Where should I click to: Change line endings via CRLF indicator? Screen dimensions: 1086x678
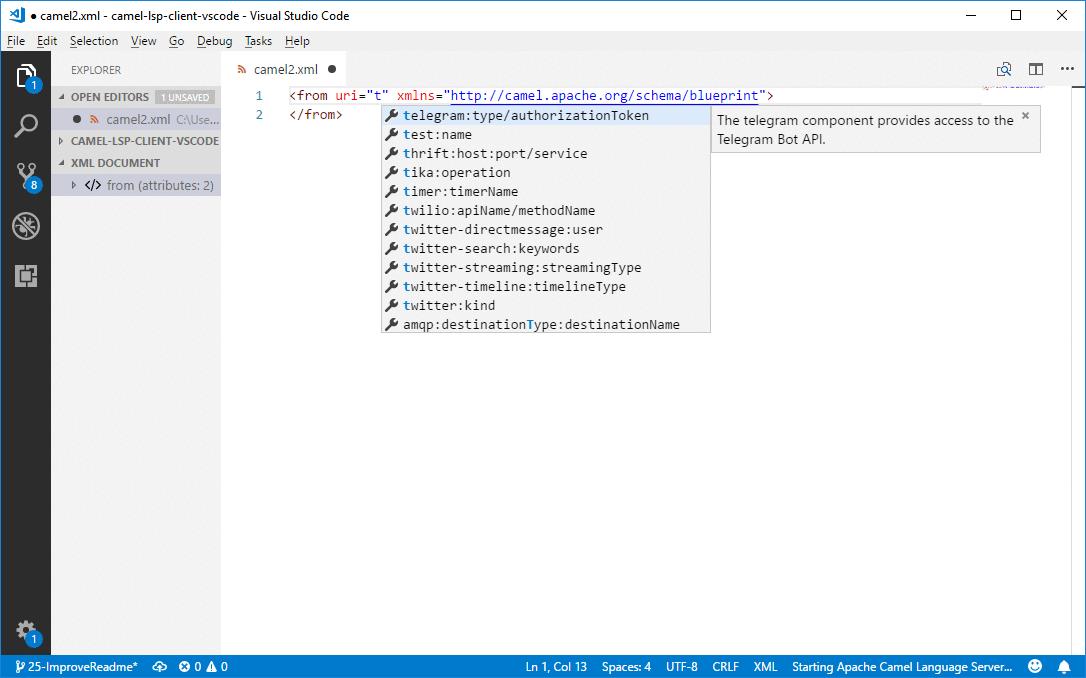pyautogui.click(x=725, y=666)
